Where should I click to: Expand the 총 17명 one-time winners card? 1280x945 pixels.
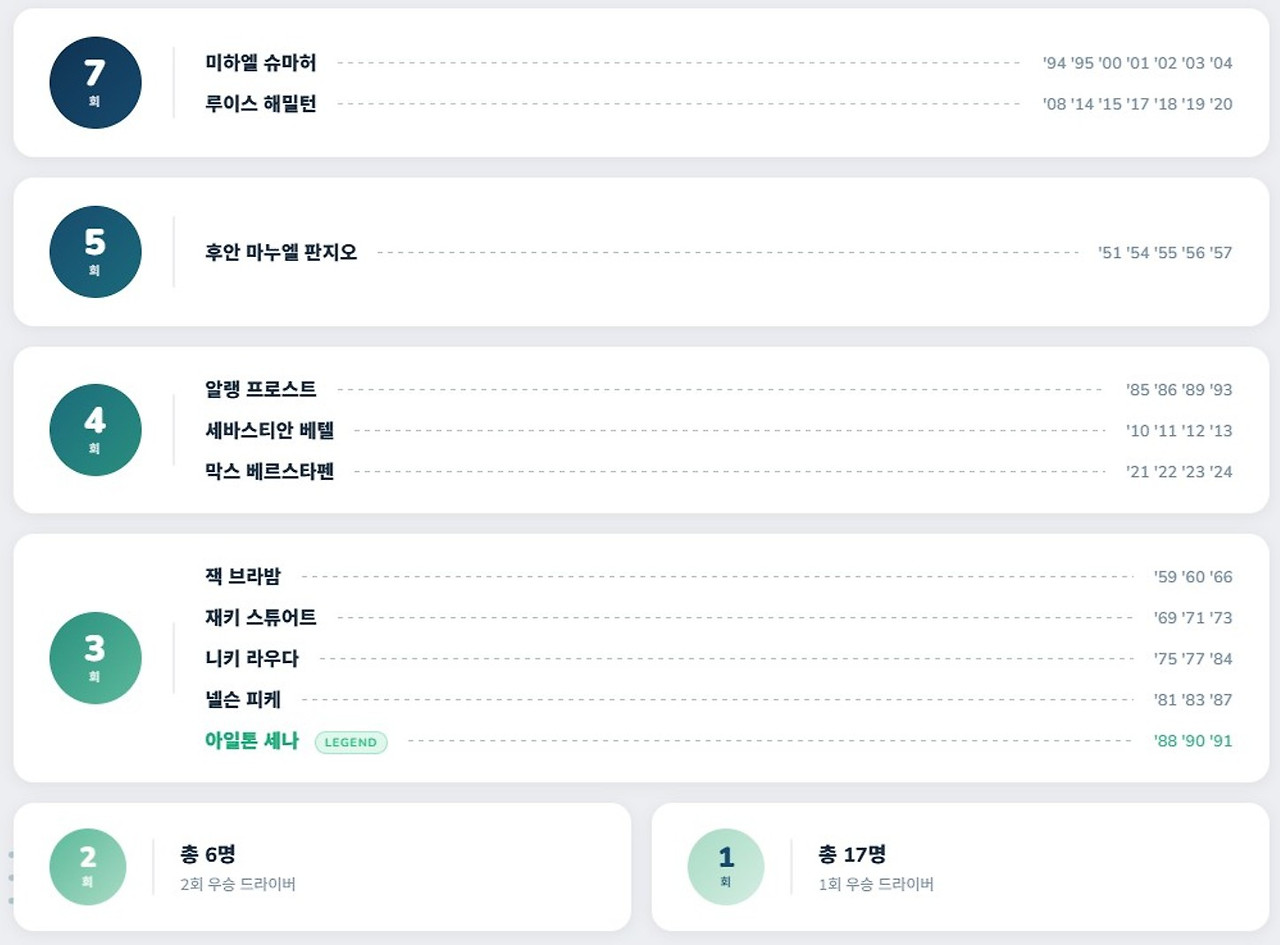[x=960, y=867]
